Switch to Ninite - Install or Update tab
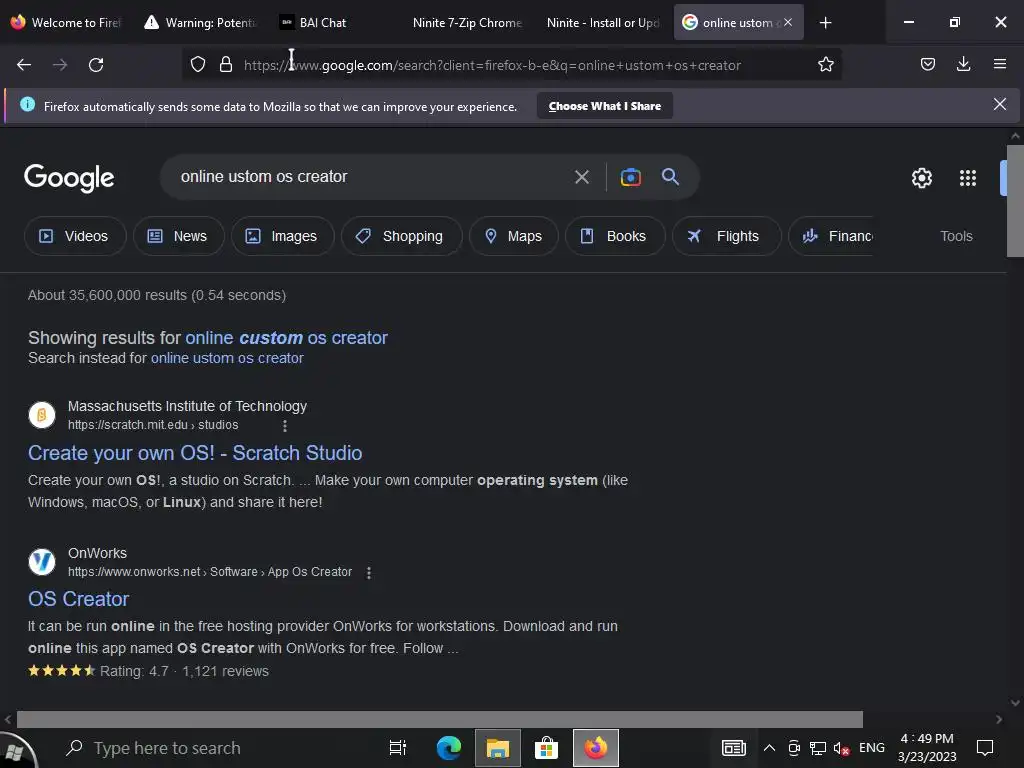The height and width of the screenshot is (768, 1024). [x=603, y=23]
